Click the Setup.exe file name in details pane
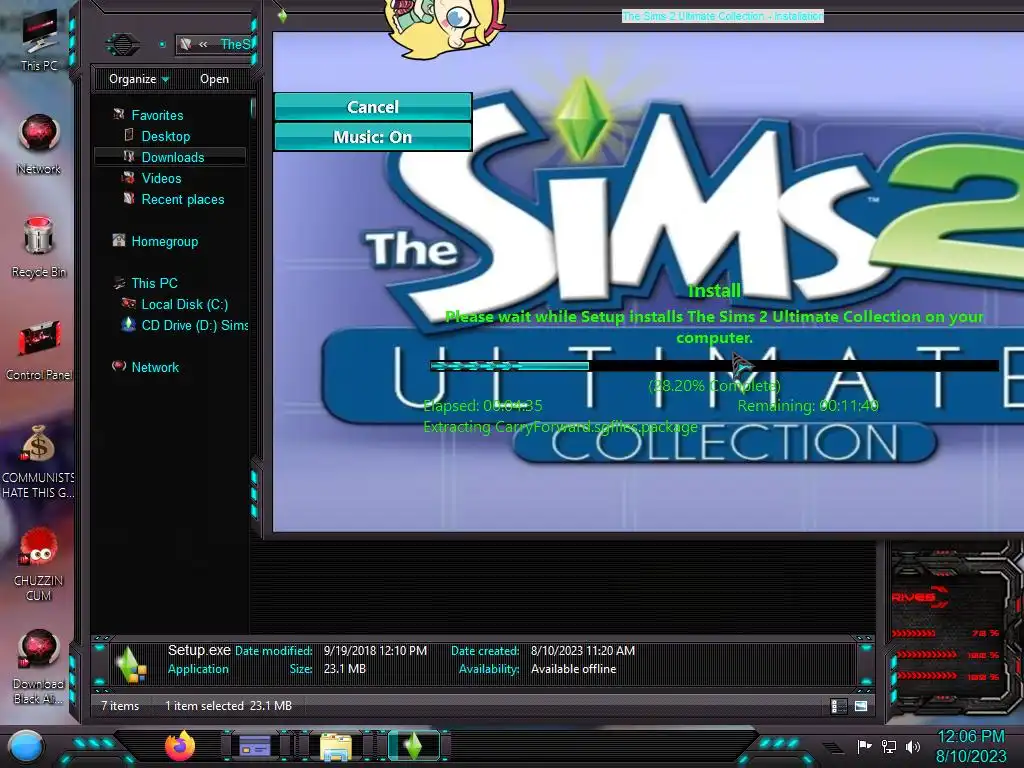Viewport: 1024px width, 768px height. click(199, 650)
